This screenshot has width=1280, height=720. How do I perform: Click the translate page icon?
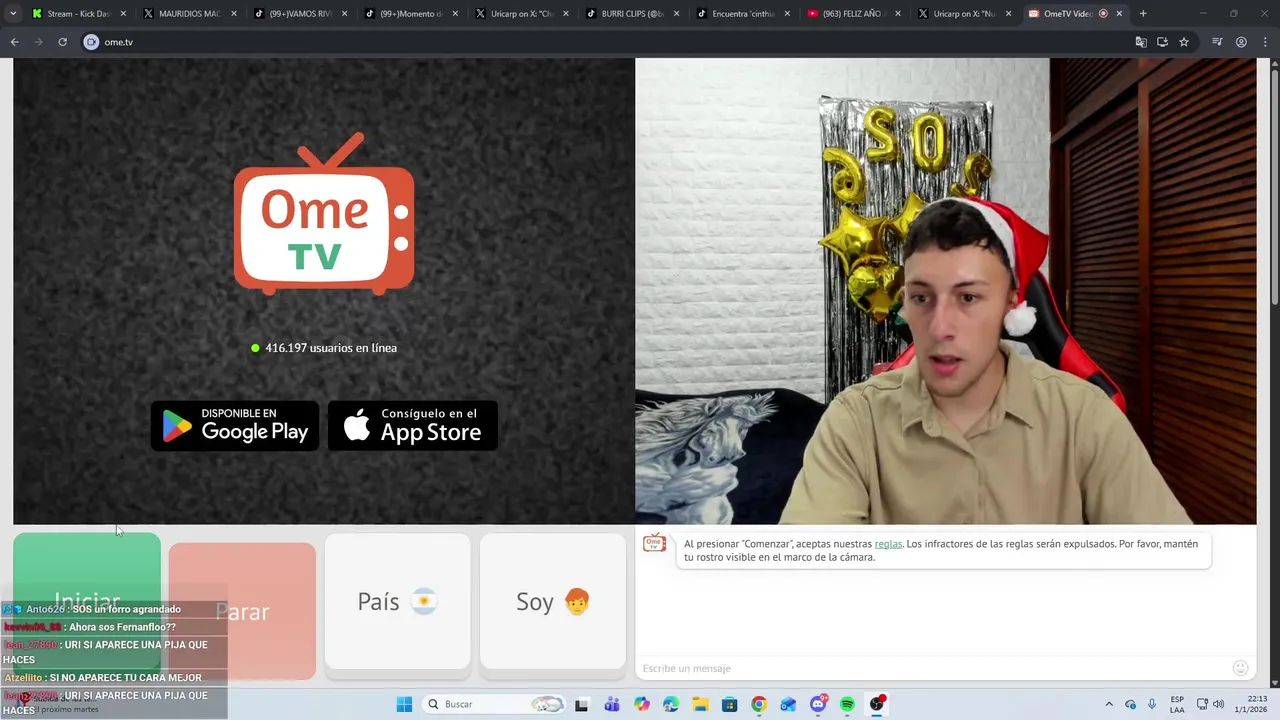coord(1141,42)
